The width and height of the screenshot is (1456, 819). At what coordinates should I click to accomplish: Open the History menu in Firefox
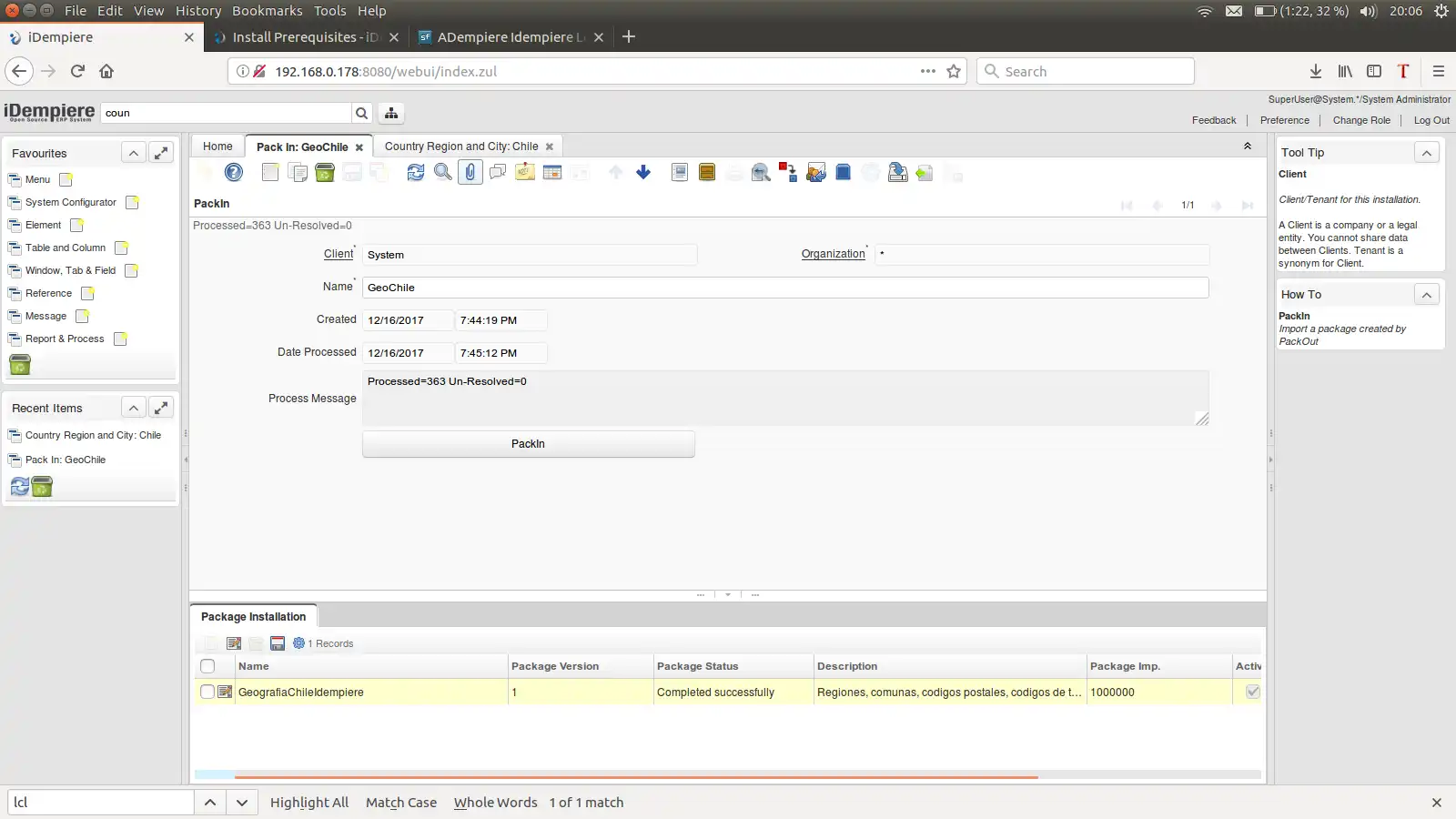point(198,11)
